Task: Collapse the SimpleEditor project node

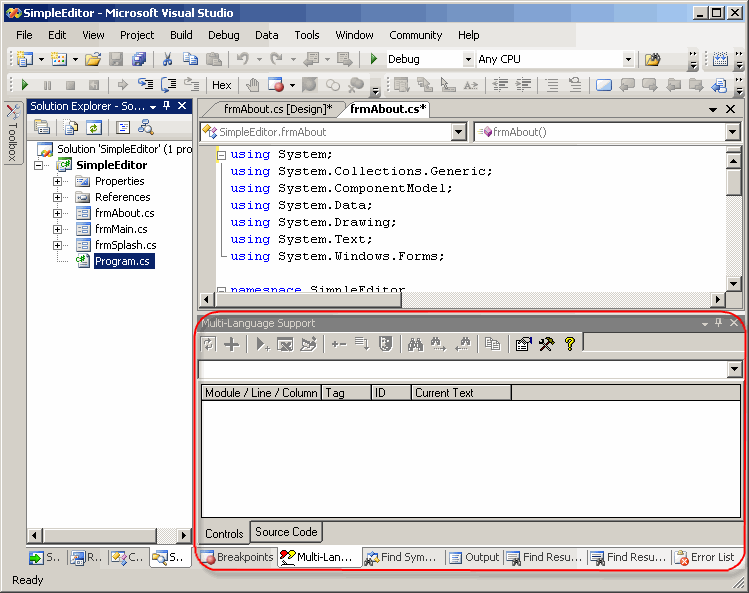Action: [x=40, y=165]
